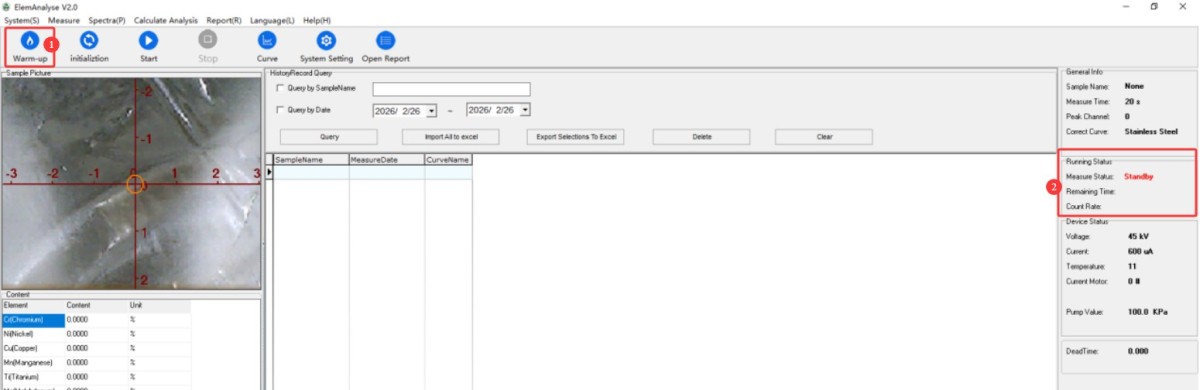Select the Element column header

click(33, 305)
